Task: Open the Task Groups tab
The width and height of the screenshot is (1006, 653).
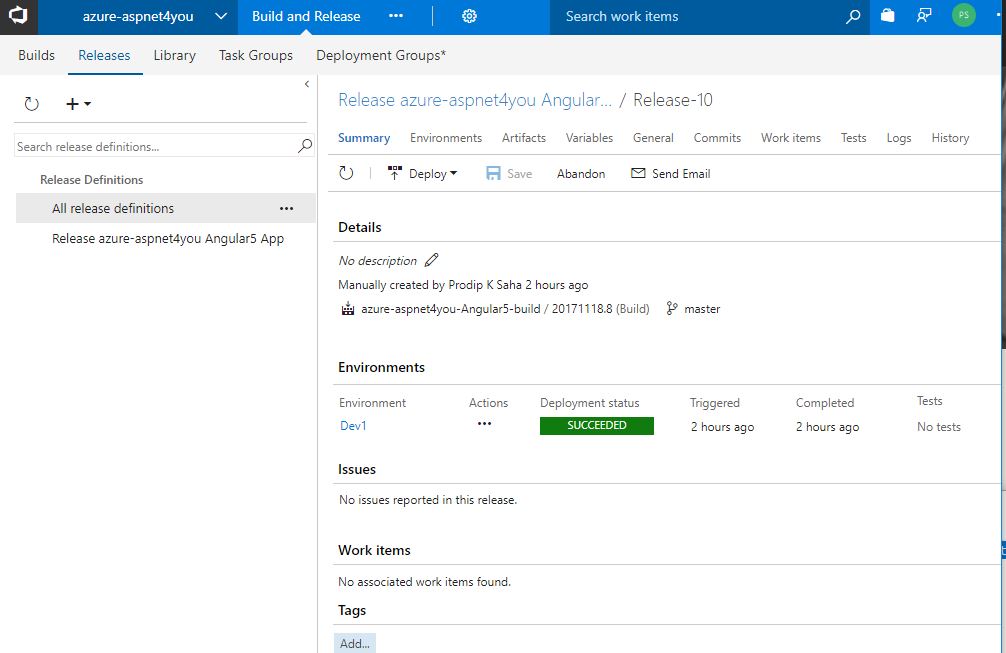Action: coord(255,55)
